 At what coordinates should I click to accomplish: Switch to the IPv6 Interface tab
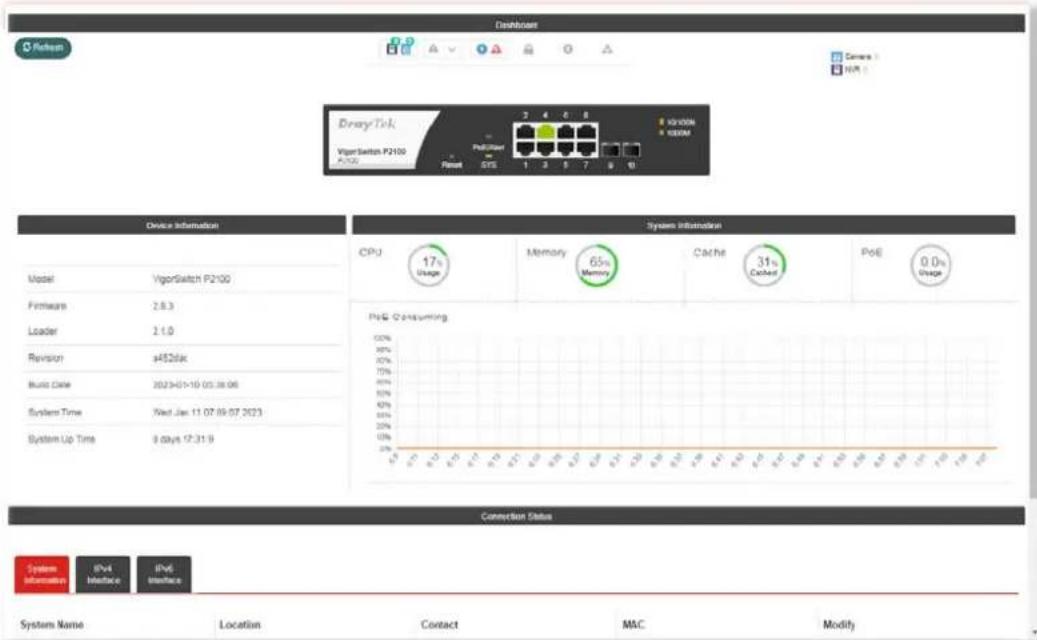pyautogui.click(x=164, y=574)
